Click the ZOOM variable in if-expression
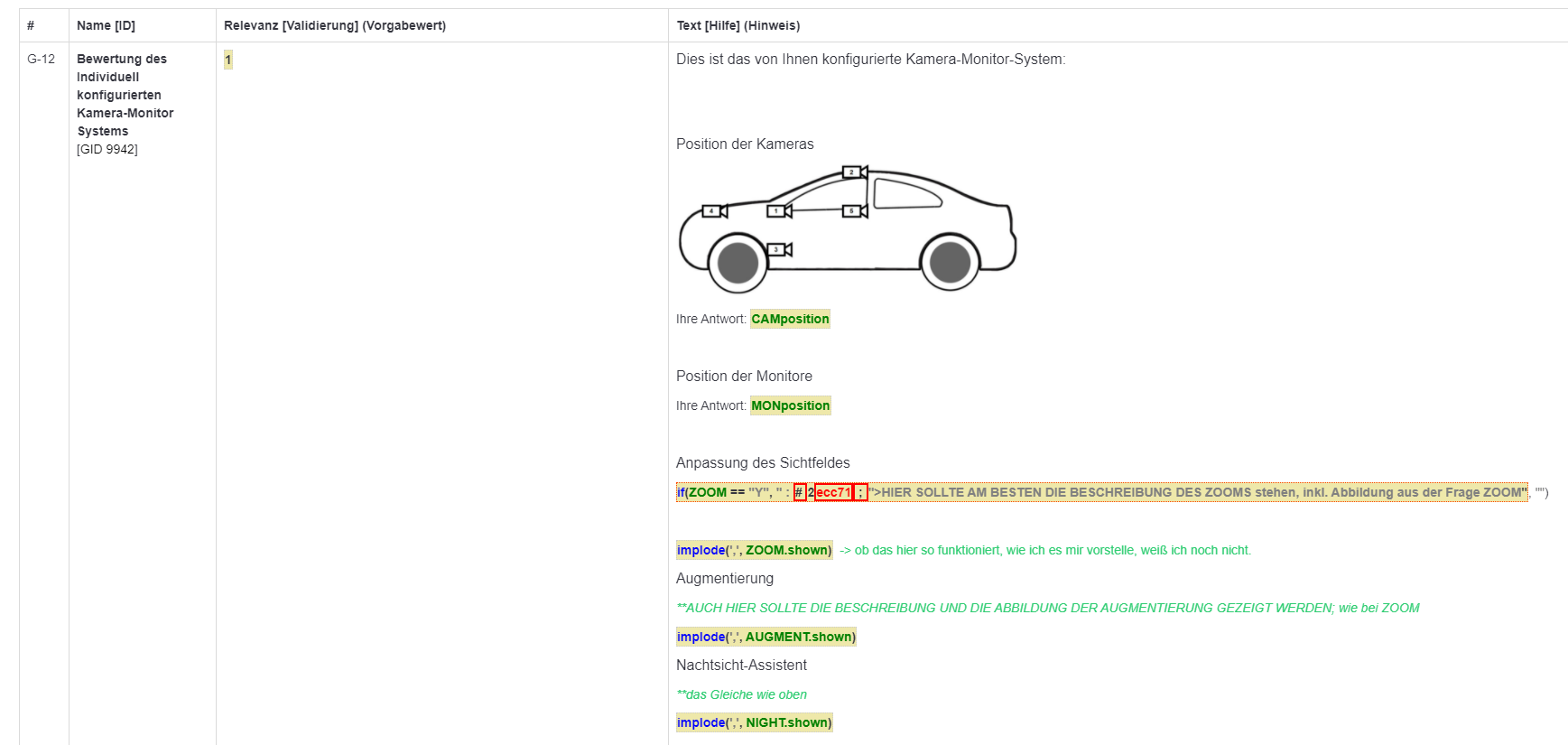 point(708,492)
